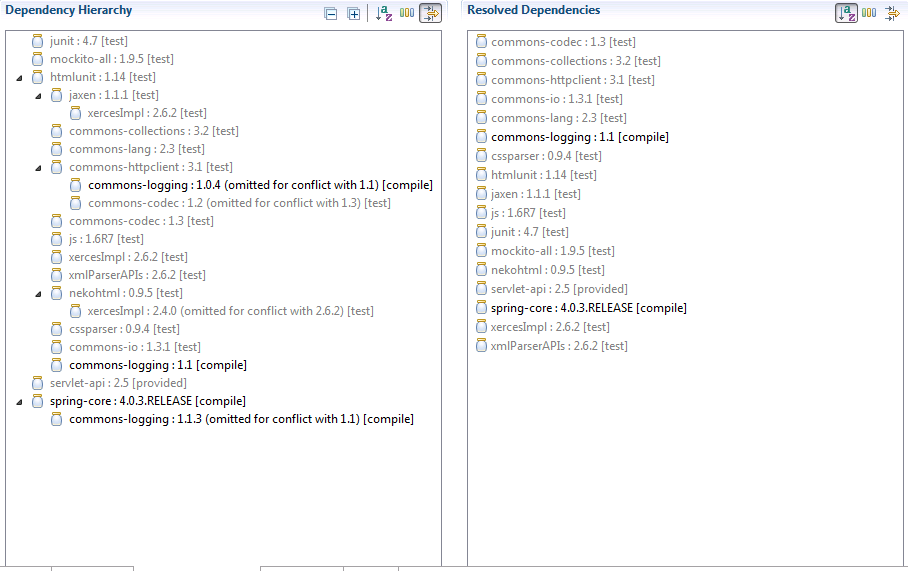Toggle alphabetical sort in Resolved Dependencies

click(x=846, y=13)
